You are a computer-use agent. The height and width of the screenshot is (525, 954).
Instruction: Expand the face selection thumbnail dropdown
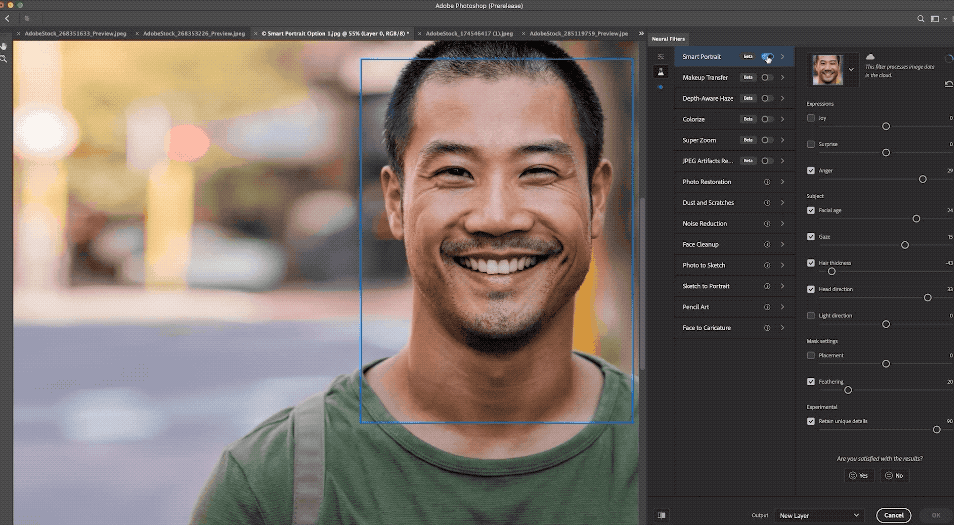(851, 69)
